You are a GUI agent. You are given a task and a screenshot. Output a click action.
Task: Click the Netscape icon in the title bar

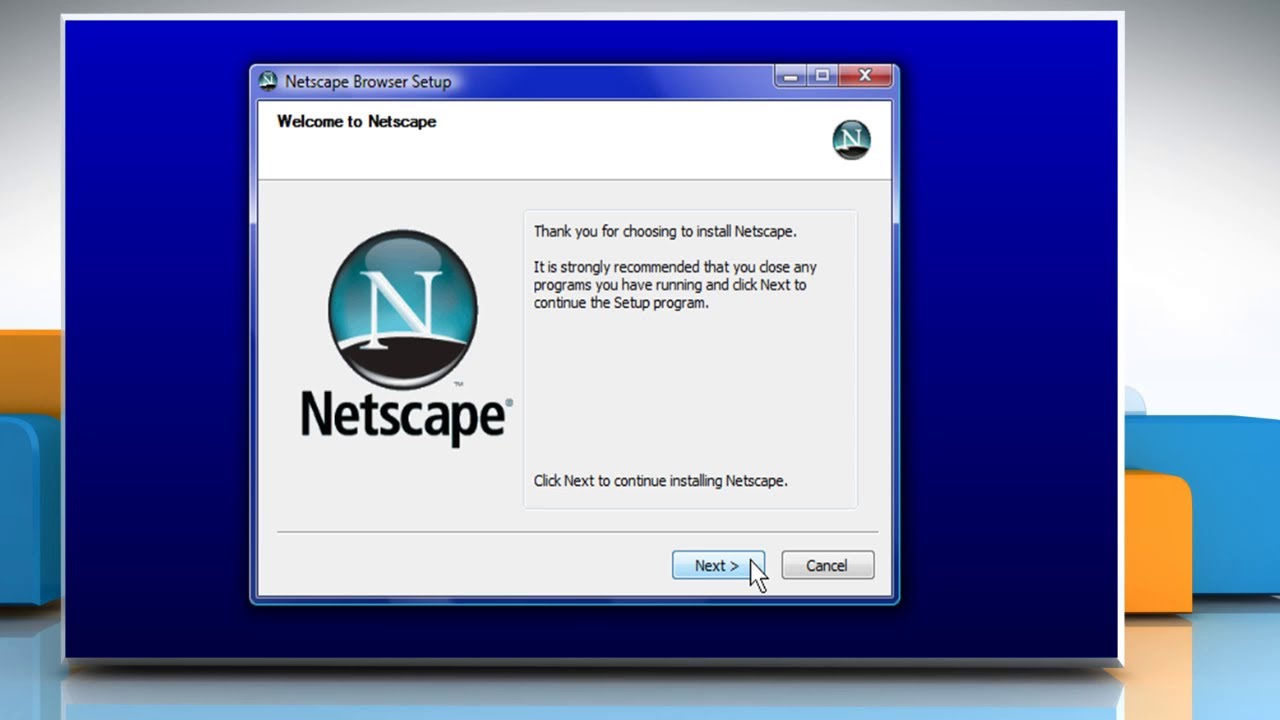(267, 81)
